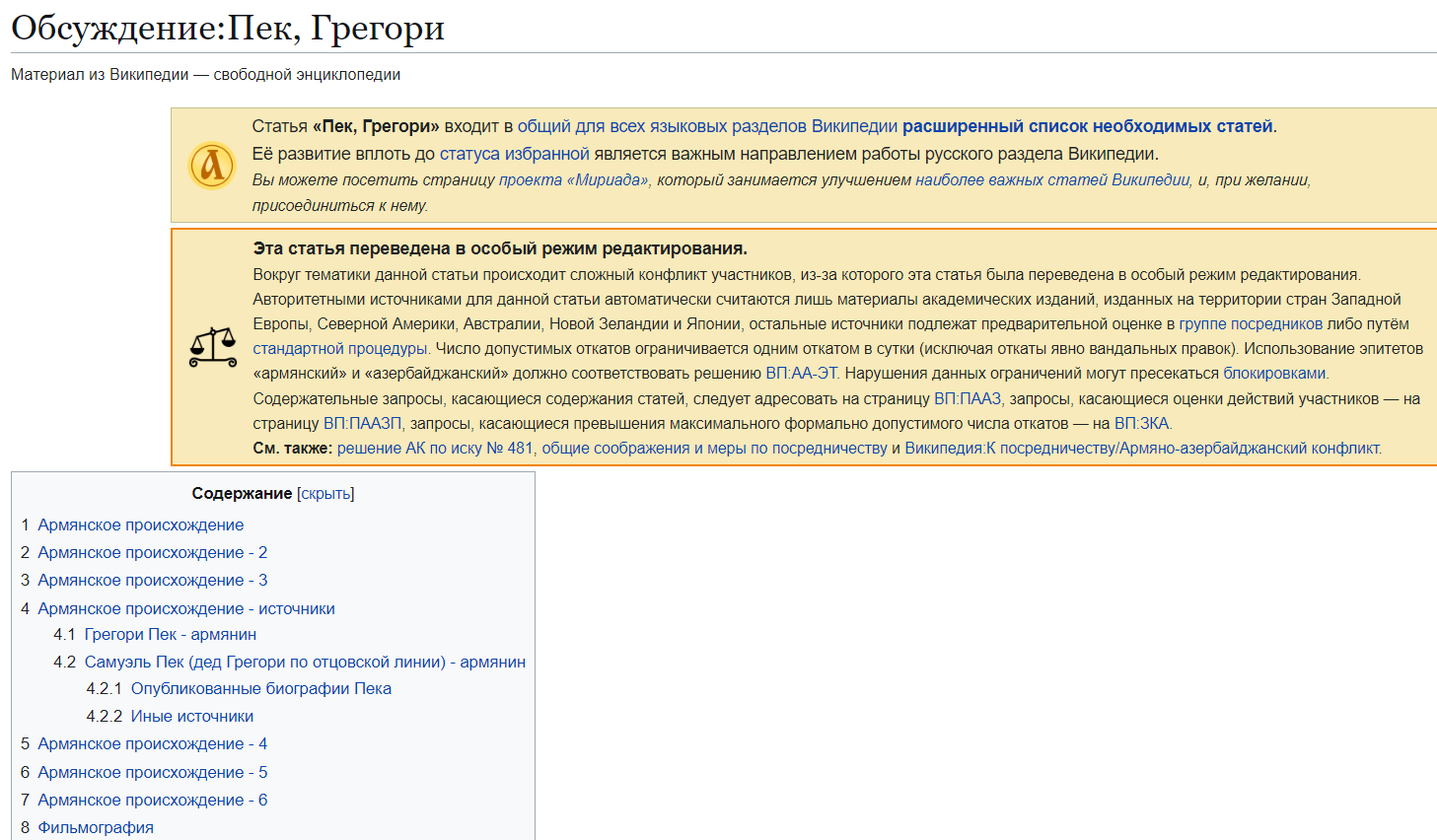Open 'расширенный список необходимых статей' link
This screenshot has height=840, width=1437.
tap(1087, 126)
